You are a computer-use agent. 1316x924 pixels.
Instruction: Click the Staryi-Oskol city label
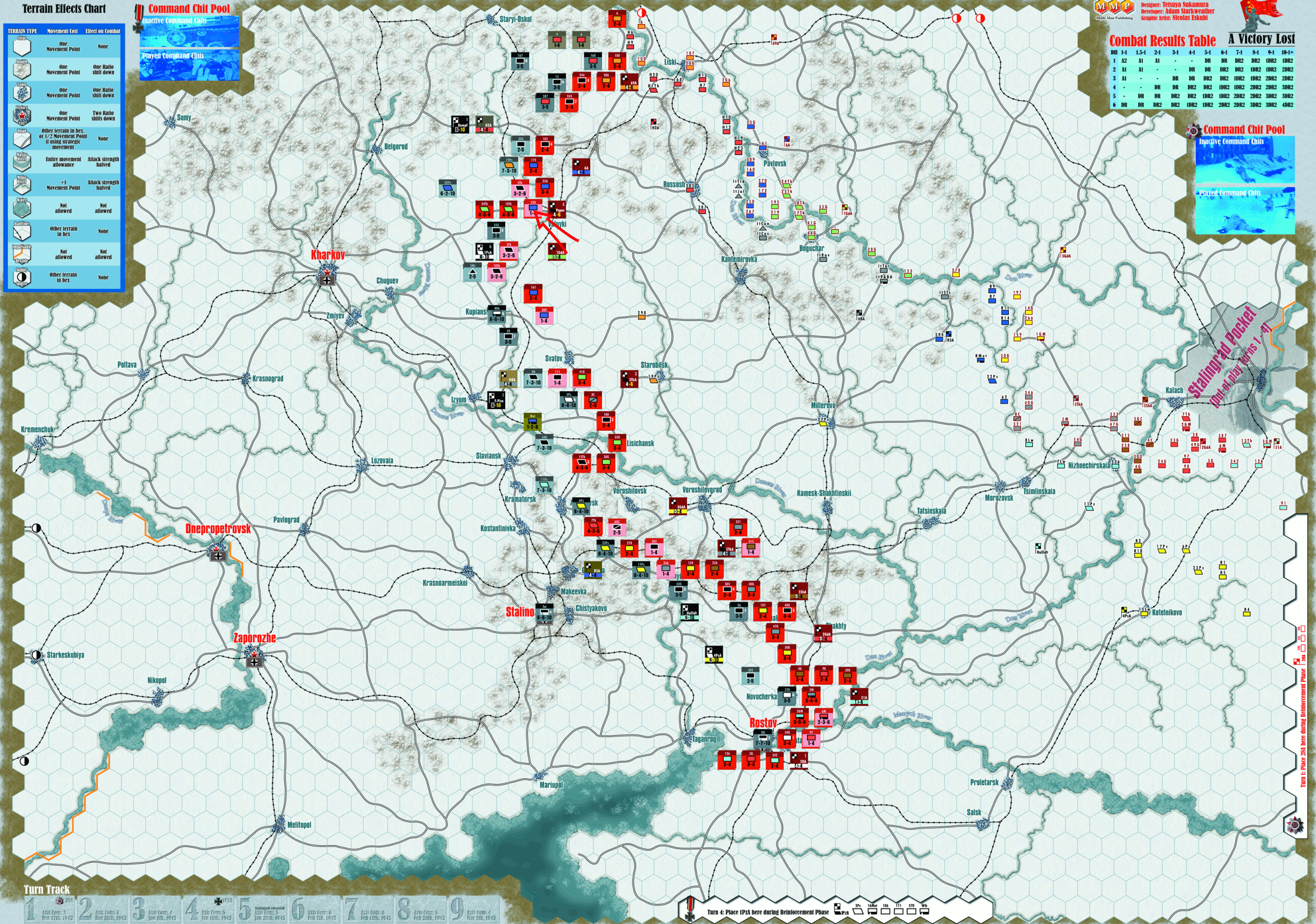[x=516, y=19]
